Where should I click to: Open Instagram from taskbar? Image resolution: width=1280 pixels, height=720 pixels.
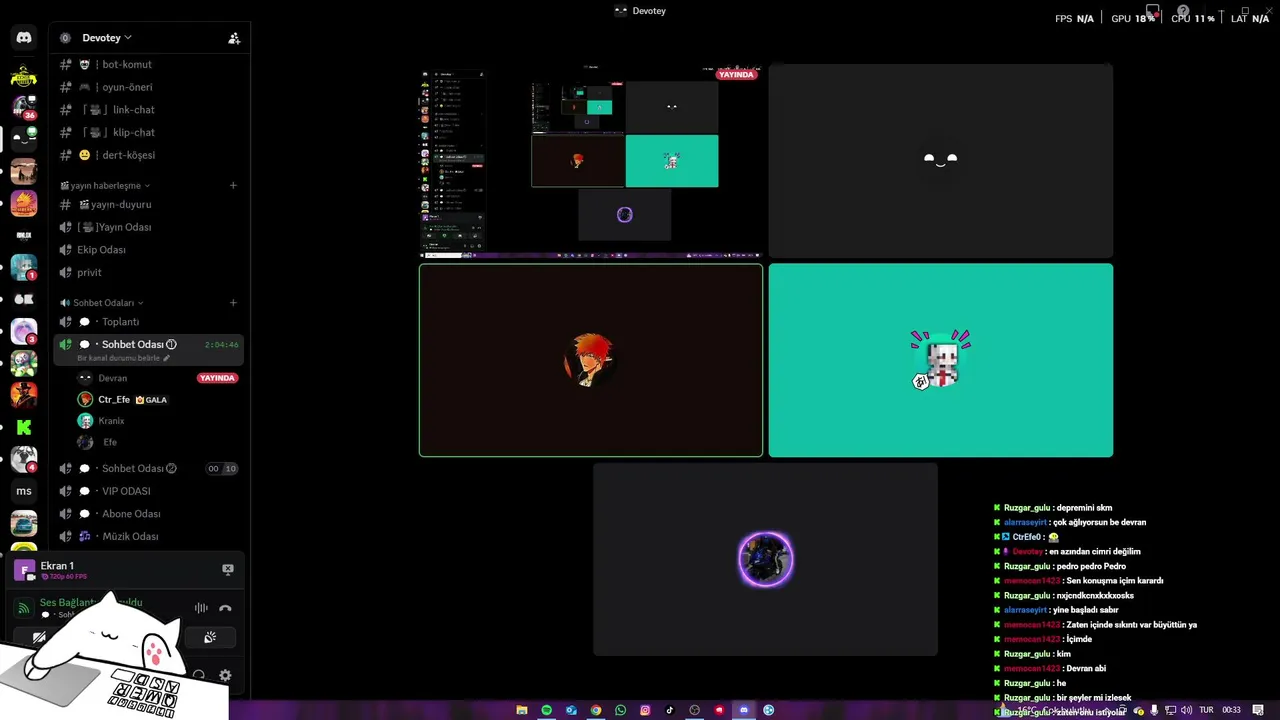tap(645, 710)
